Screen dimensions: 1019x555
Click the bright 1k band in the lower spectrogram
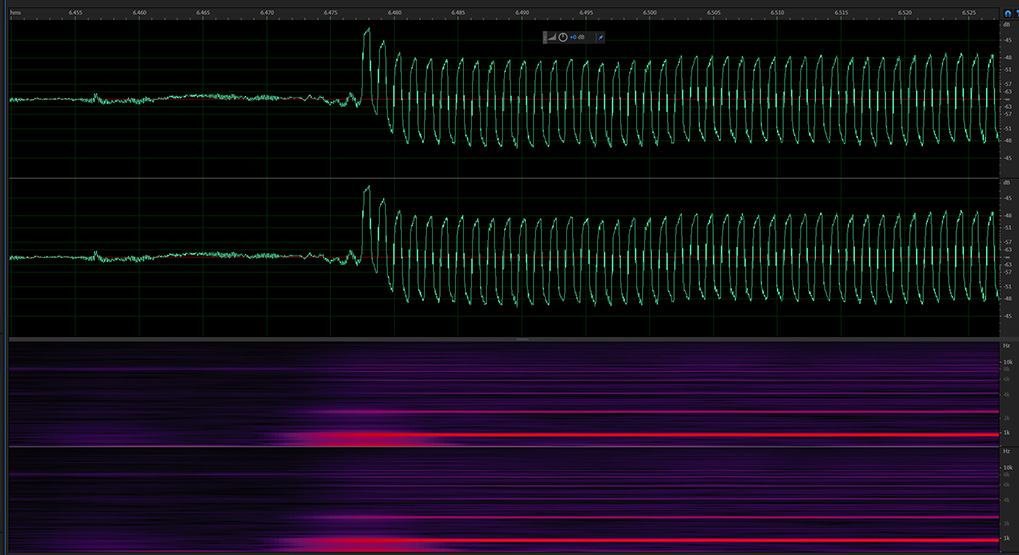700,540
